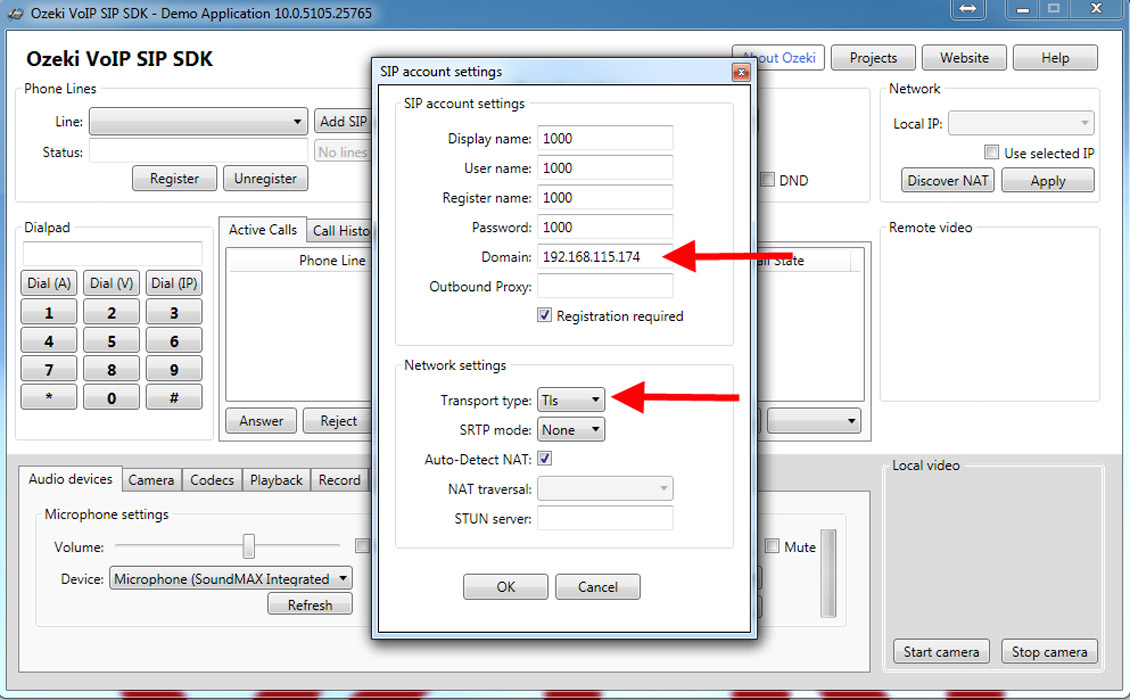
Task: Click the Outbound Proxy field
Action: (x=605, y=285)
